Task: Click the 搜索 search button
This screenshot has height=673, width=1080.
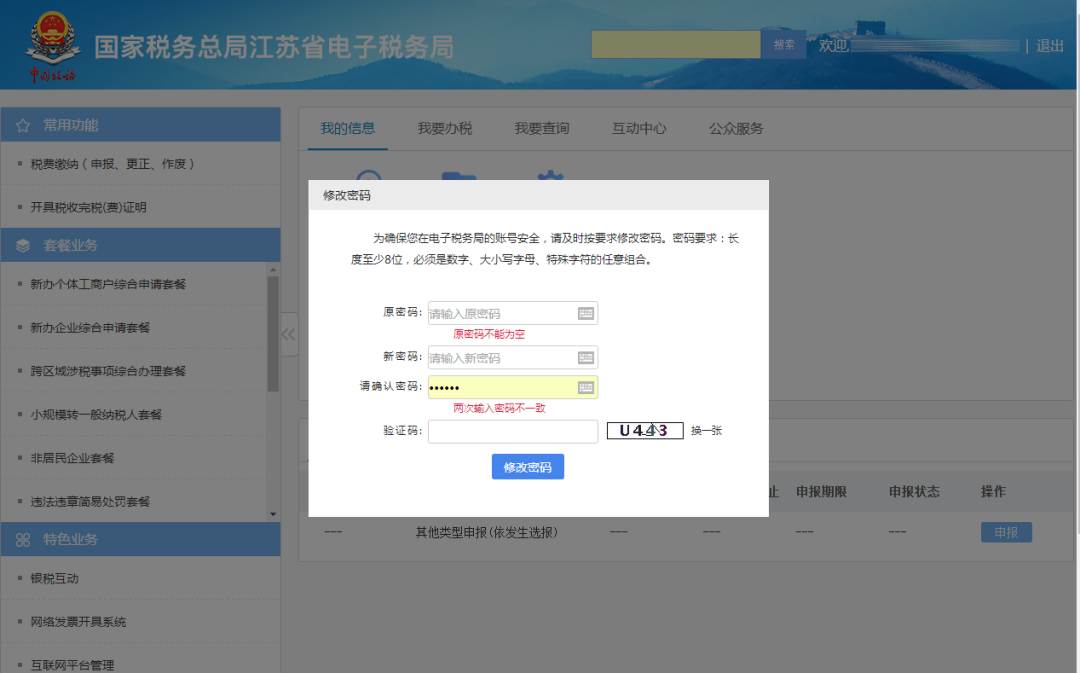Action: coord(784,45)
